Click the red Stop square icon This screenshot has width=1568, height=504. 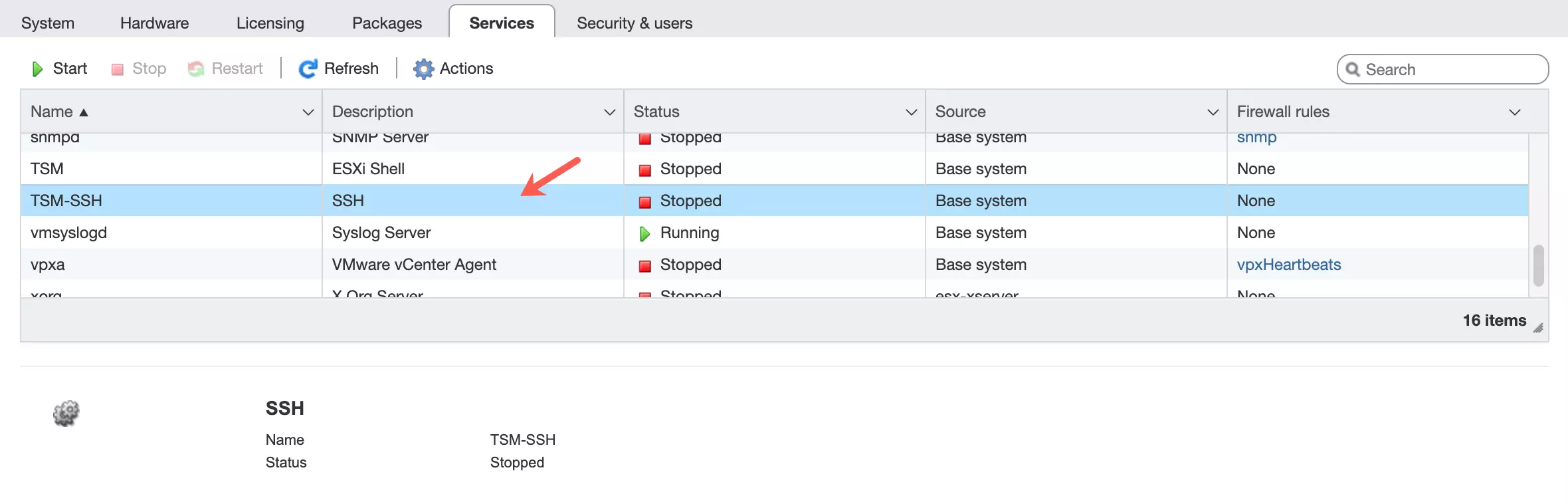(118, 69)
